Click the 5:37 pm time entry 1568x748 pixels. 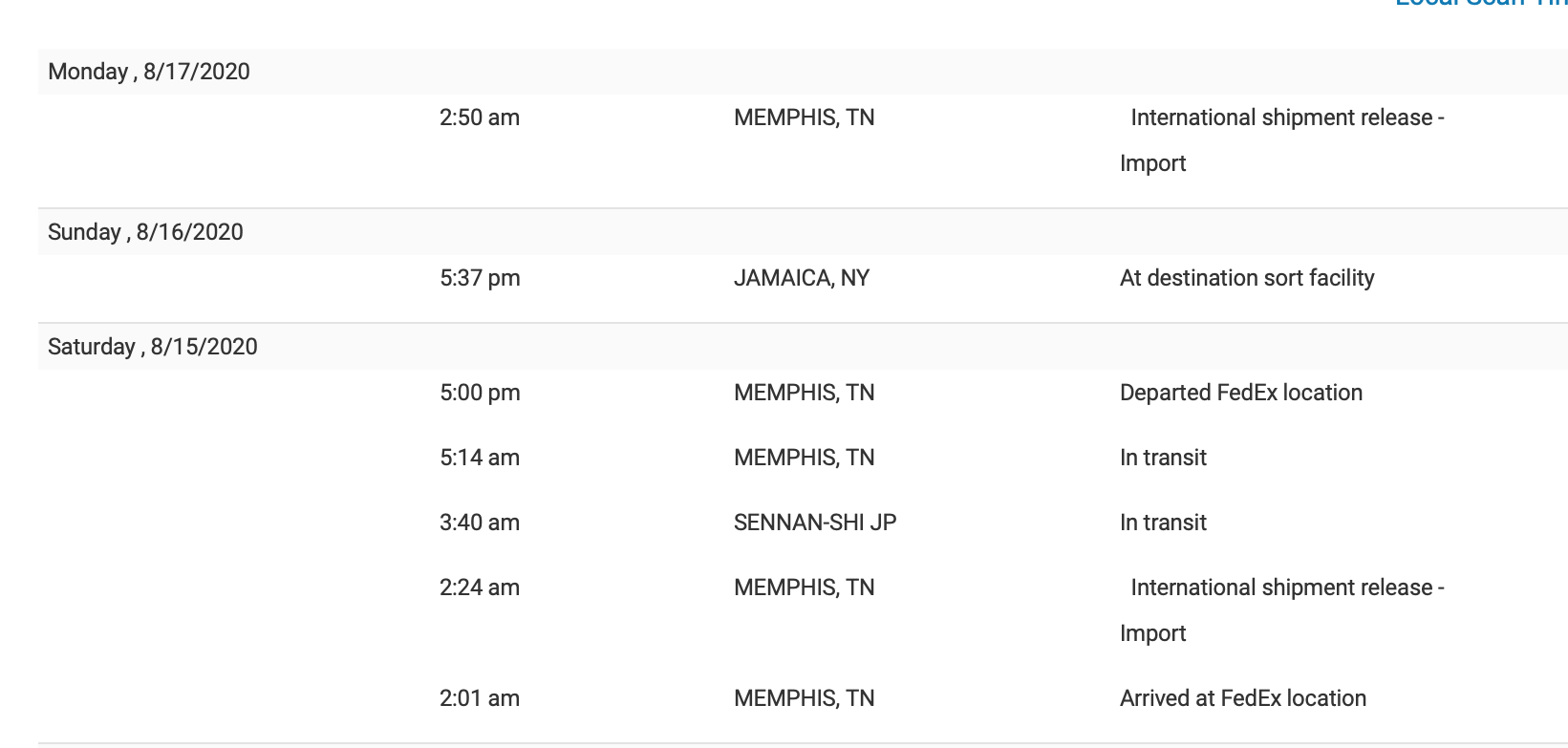pos(480,278)
